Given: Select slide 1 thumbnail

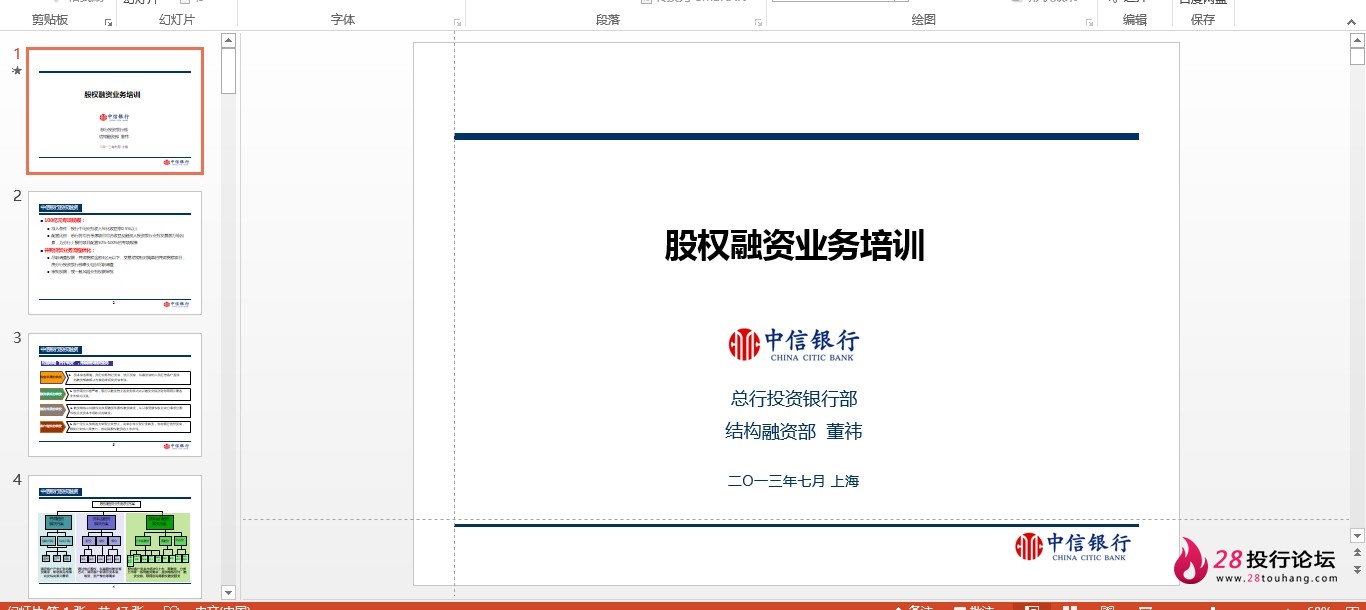Looking at the screenshot, I should tap(115, 111).
